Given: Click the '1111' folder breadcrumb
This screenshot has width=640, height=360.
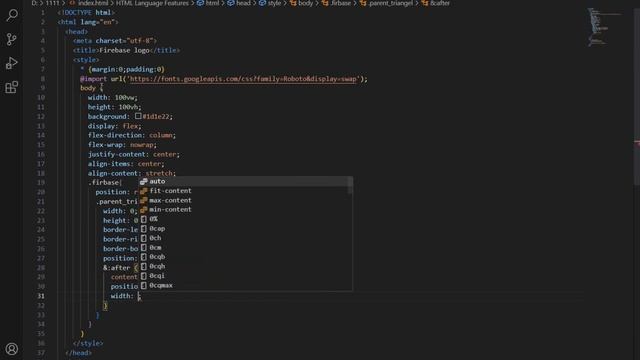Looking at the screenshot, I should [x=52, y=3].
